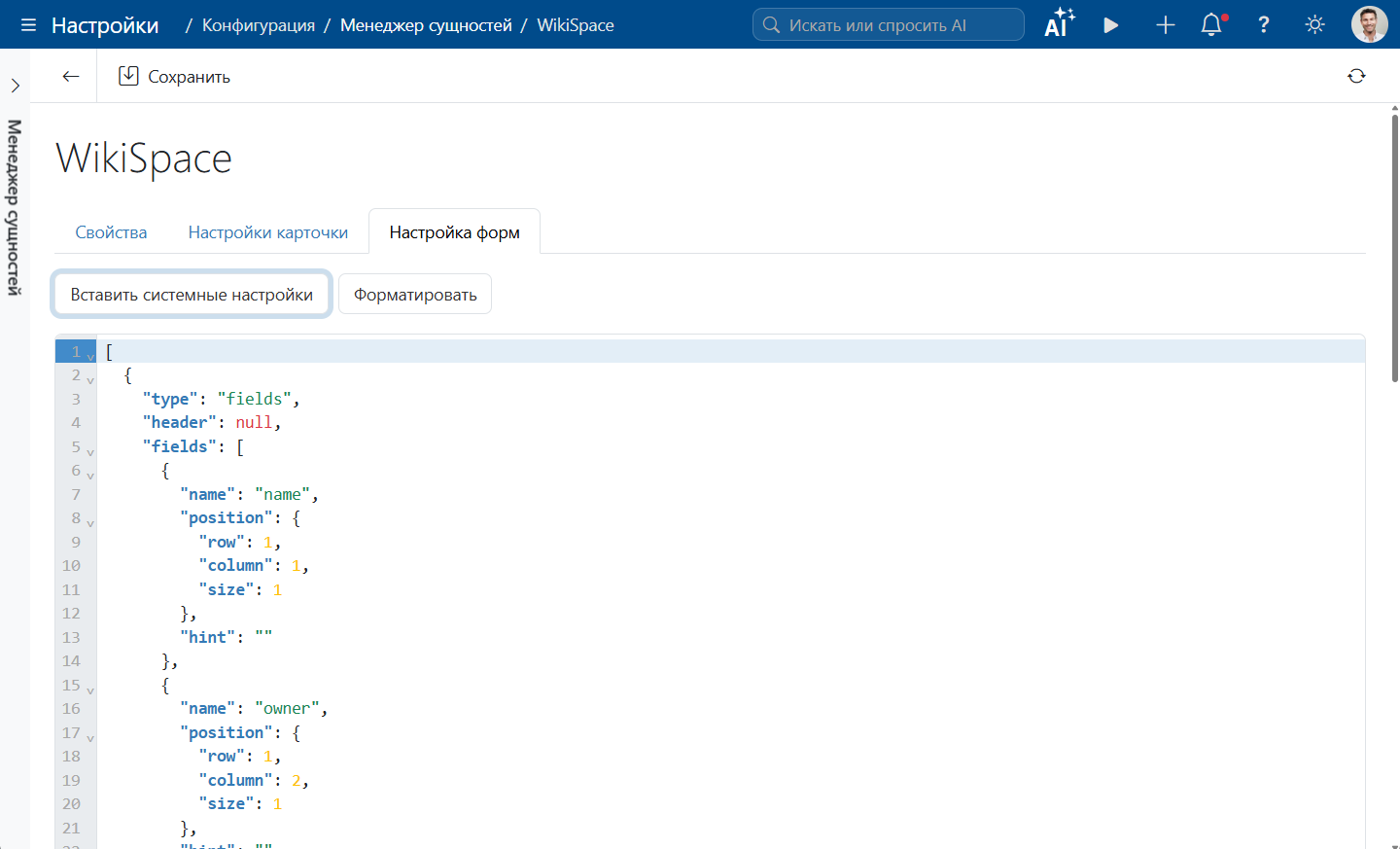Open help question mark icon
This screenshot has width=1400, height=849.
point(1264,25)
